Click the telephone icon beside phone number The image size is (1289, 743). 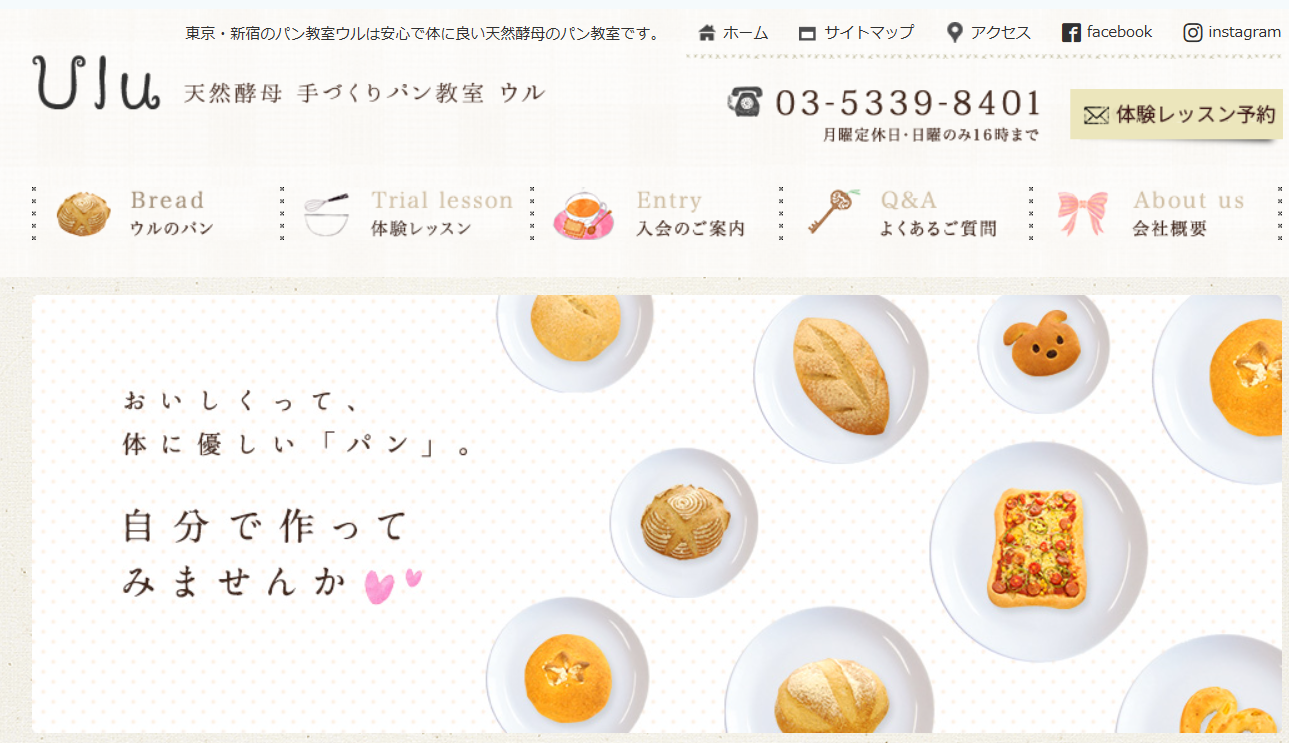click(x=745, y=102)
